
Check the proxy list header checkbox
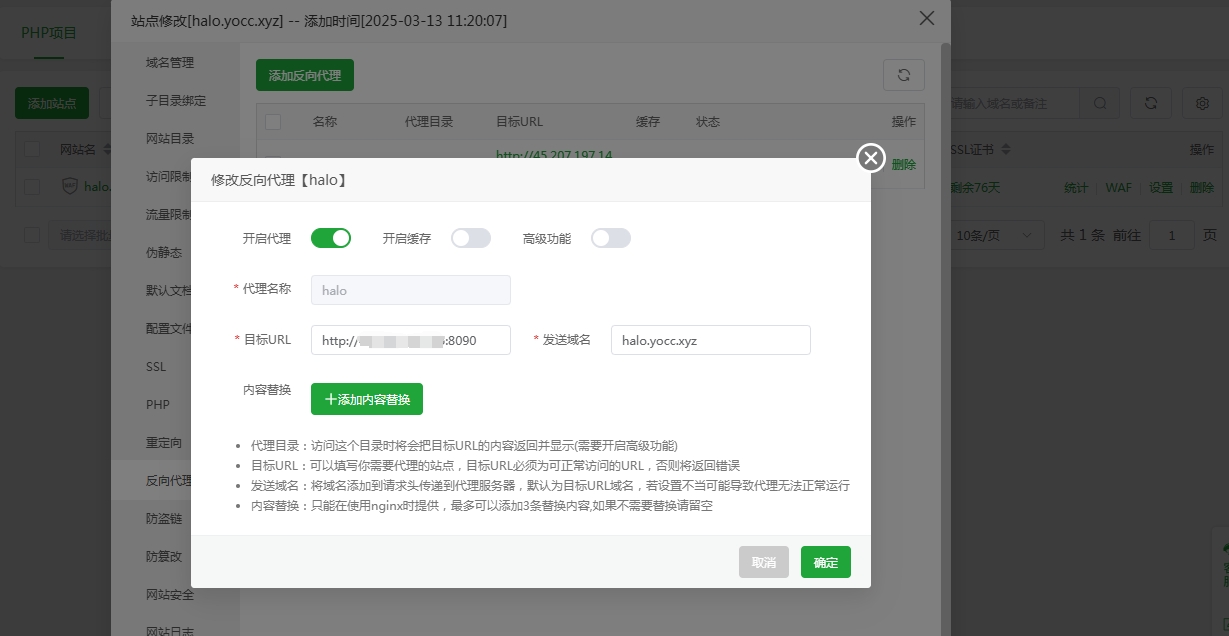point(273,121)
